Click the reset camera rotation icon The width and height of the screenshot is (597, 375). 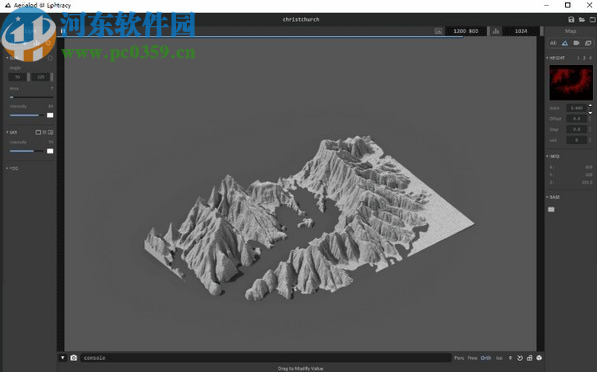pos(520,358)
